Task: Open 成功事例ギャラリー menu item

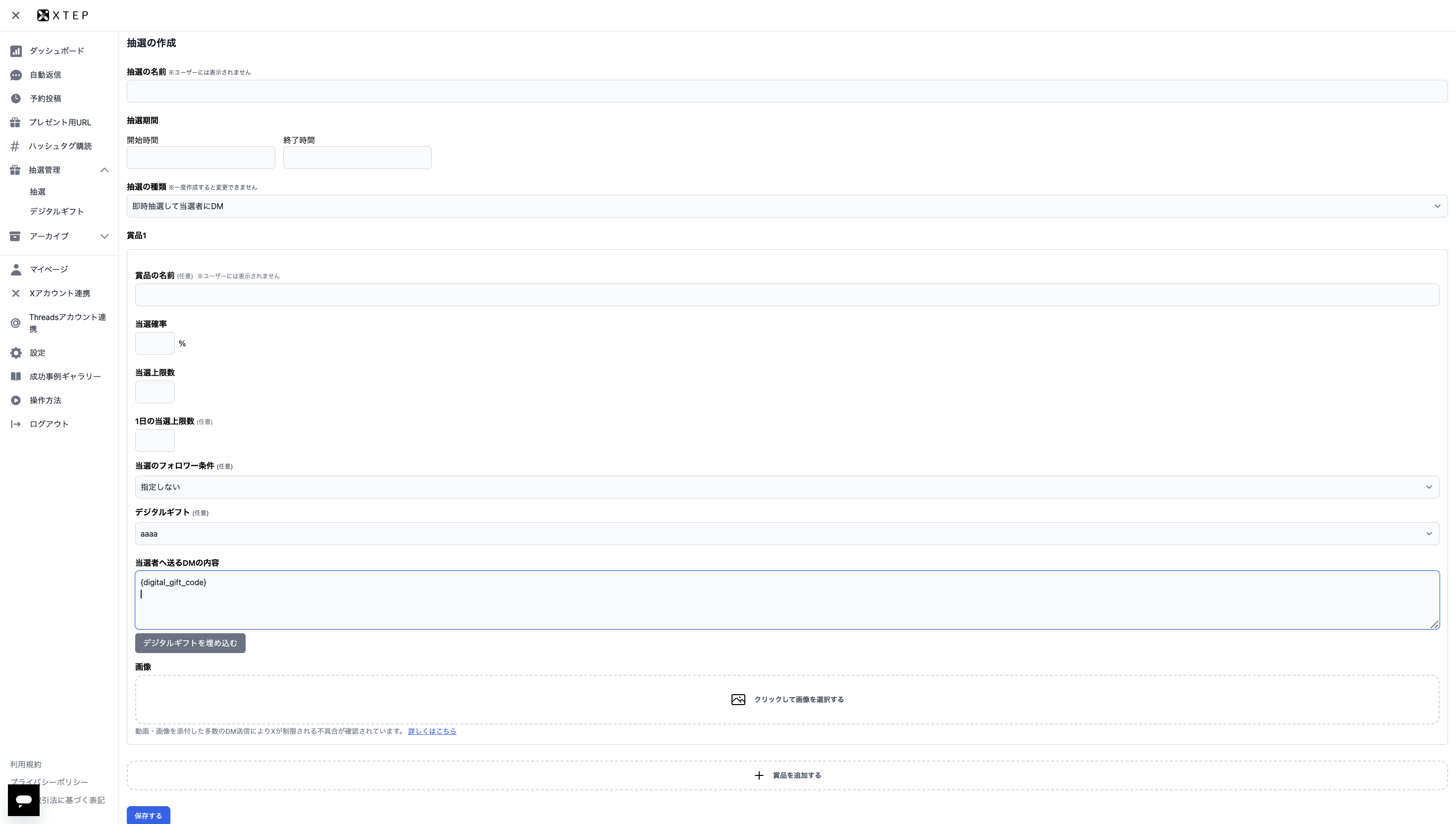Action: 65,377
